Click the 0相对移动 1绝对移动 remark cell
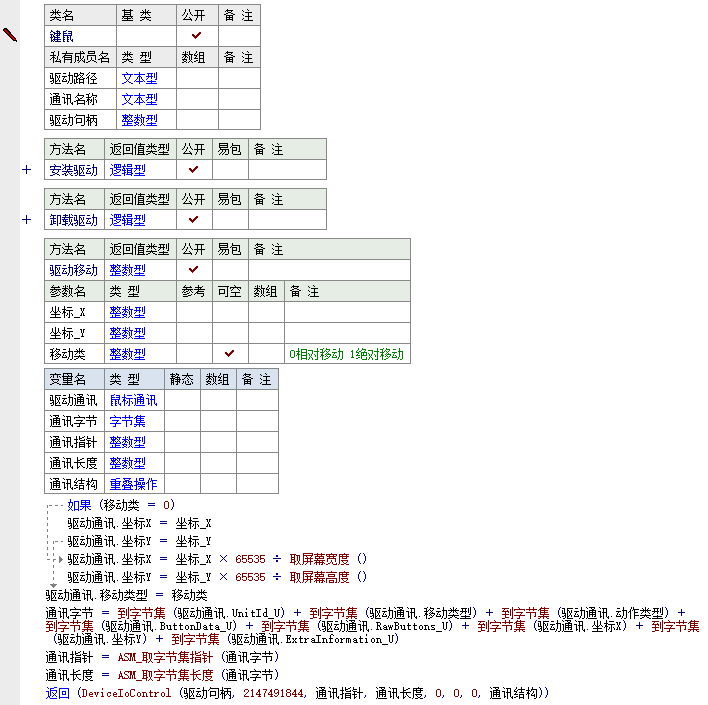The height and width of the screenshot is (705, 708). pos(346,354)
